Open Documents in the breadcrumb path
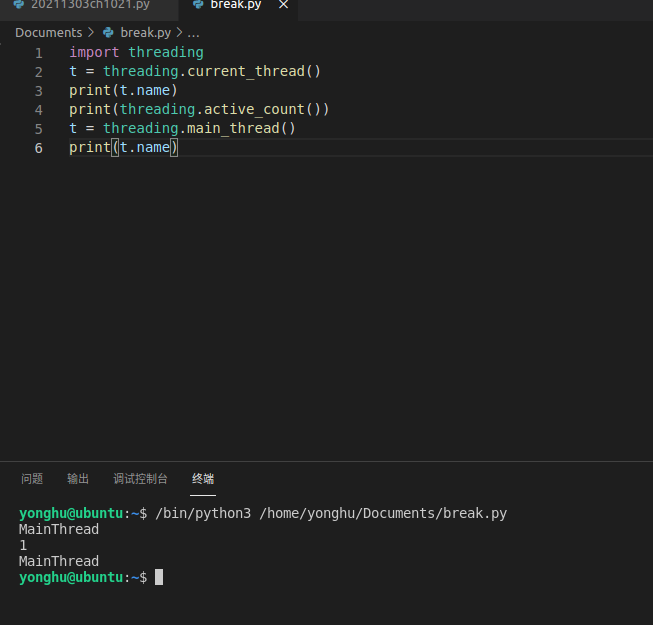Screen dimensions: 653x625 coord(49,32)
